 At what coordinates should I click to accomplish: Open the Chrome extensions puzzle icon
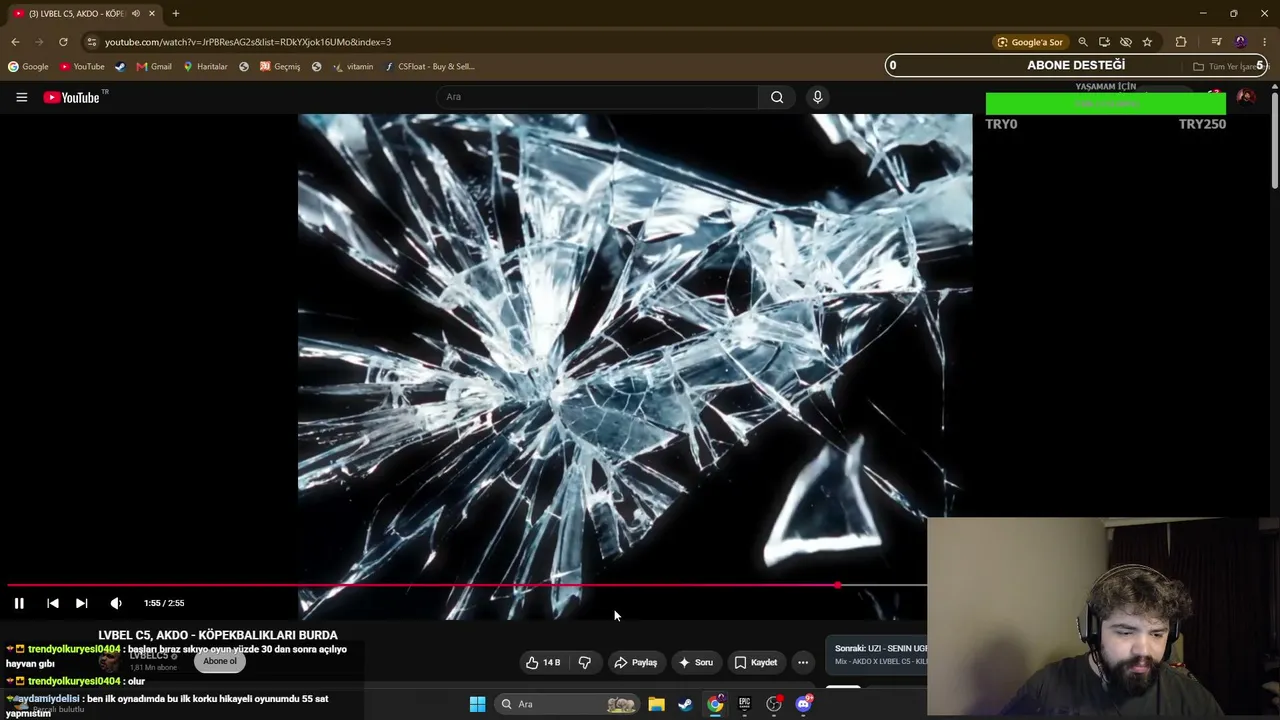point(1181,42)
